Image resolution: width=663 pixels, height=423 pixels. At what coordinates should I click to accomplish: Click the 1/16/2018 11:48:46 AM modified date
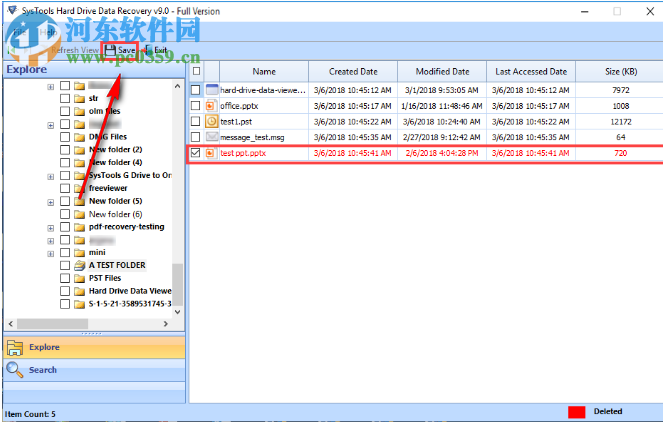442,106
